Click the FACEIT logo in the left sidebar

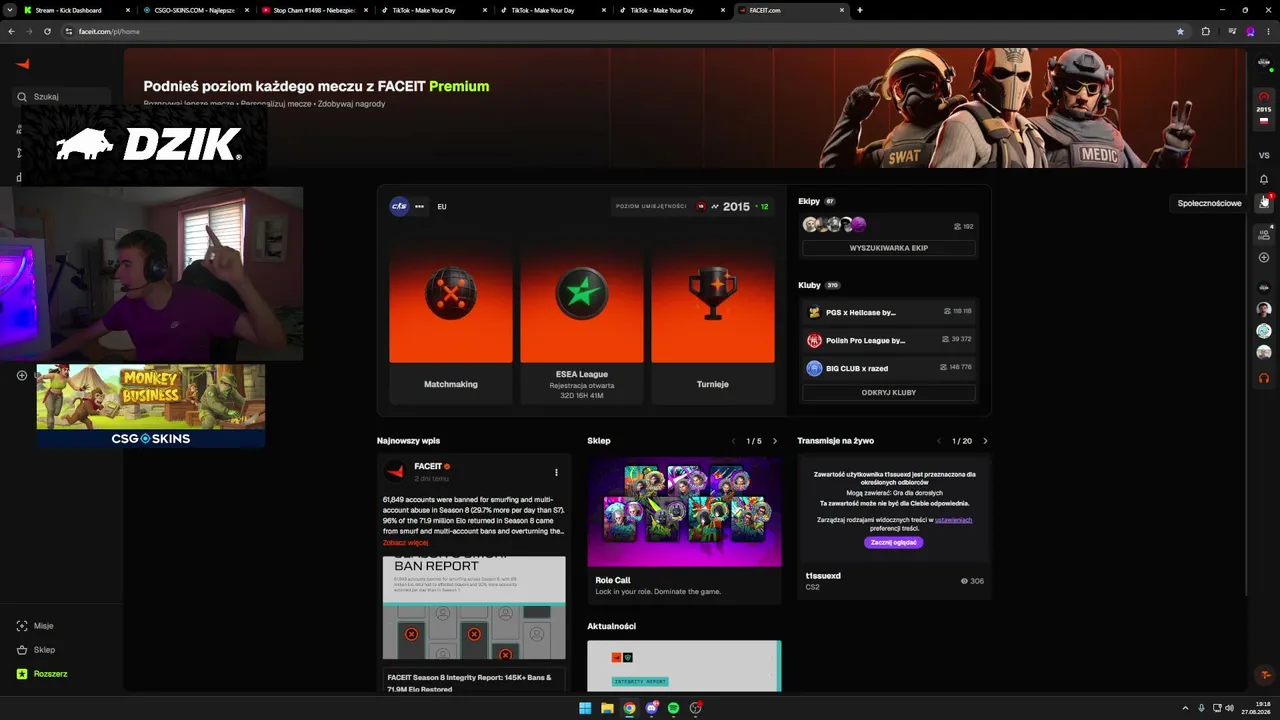point(22,64)
